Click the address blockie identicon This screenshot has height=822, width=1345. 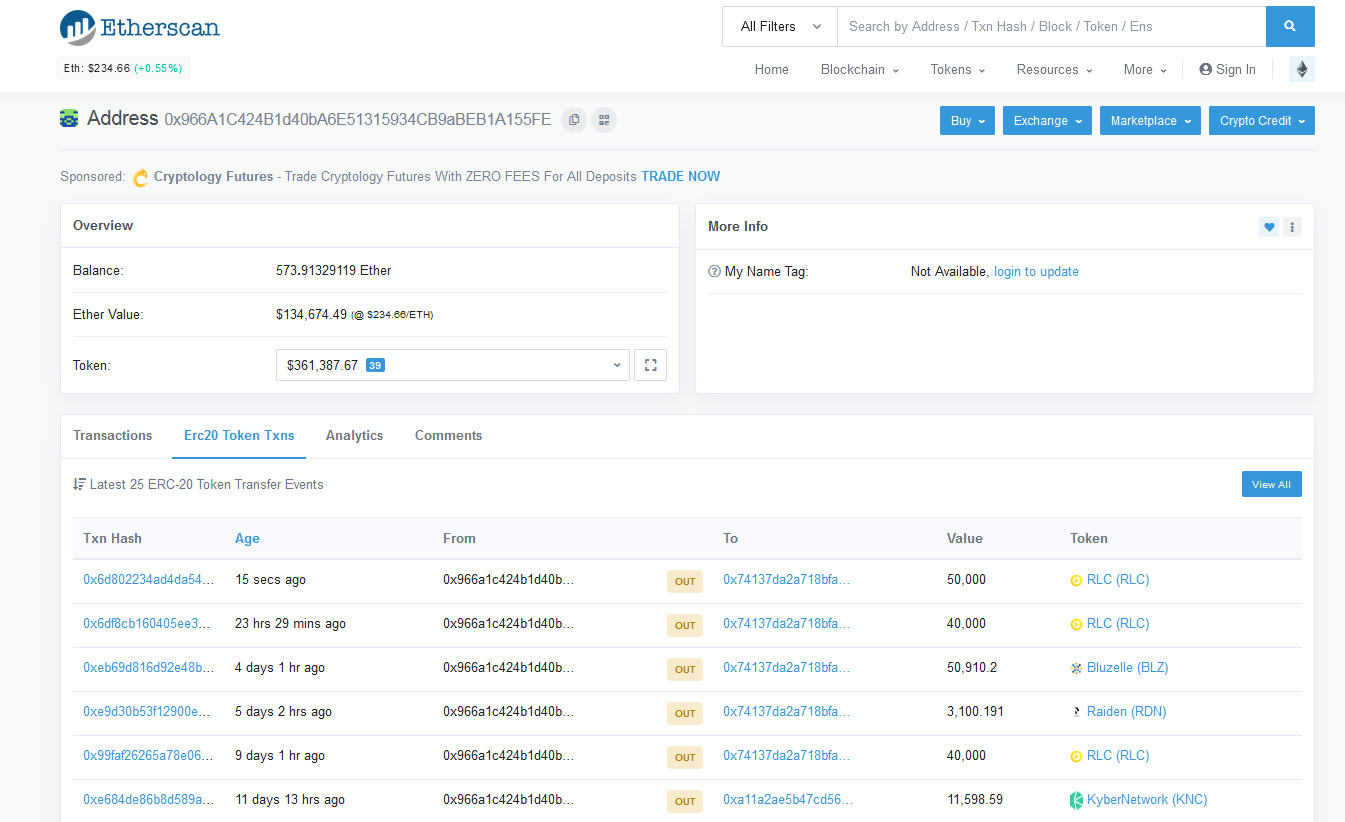pyautogui.click(x=69, y=119)
